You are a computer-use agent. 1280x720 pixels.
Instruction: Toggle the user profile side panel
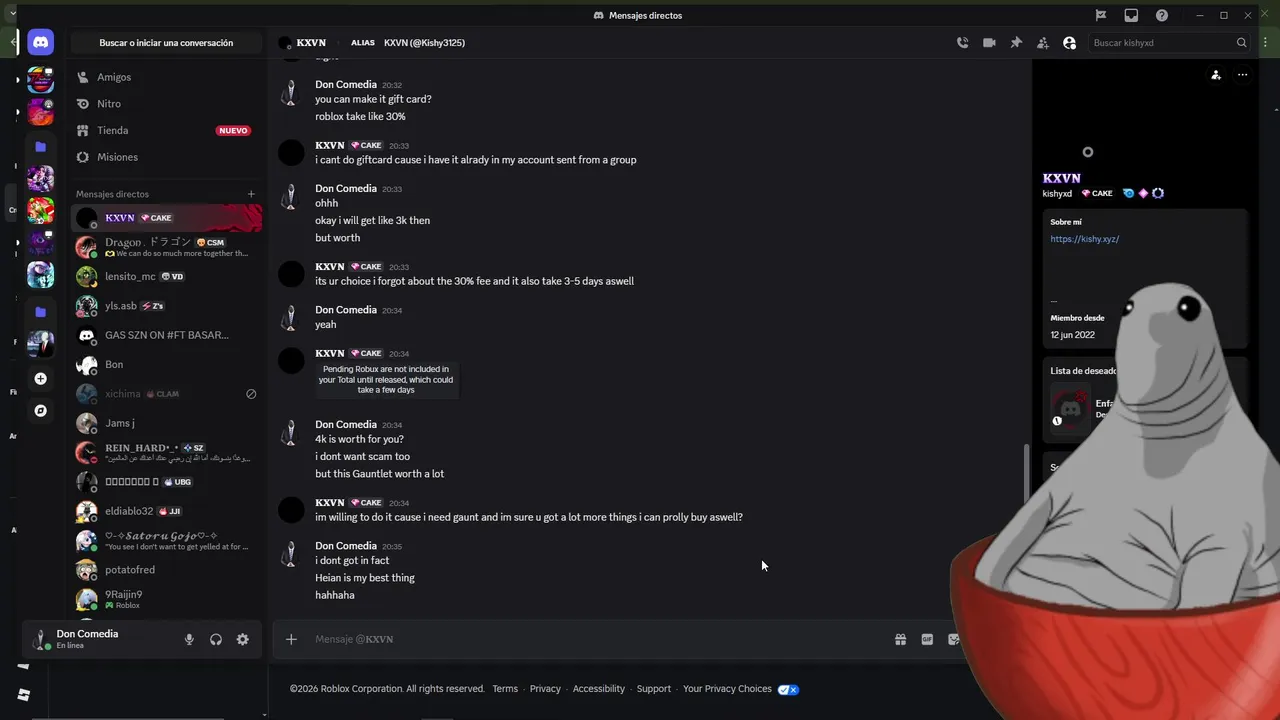pyautogui.click(x=1070, y=43)
